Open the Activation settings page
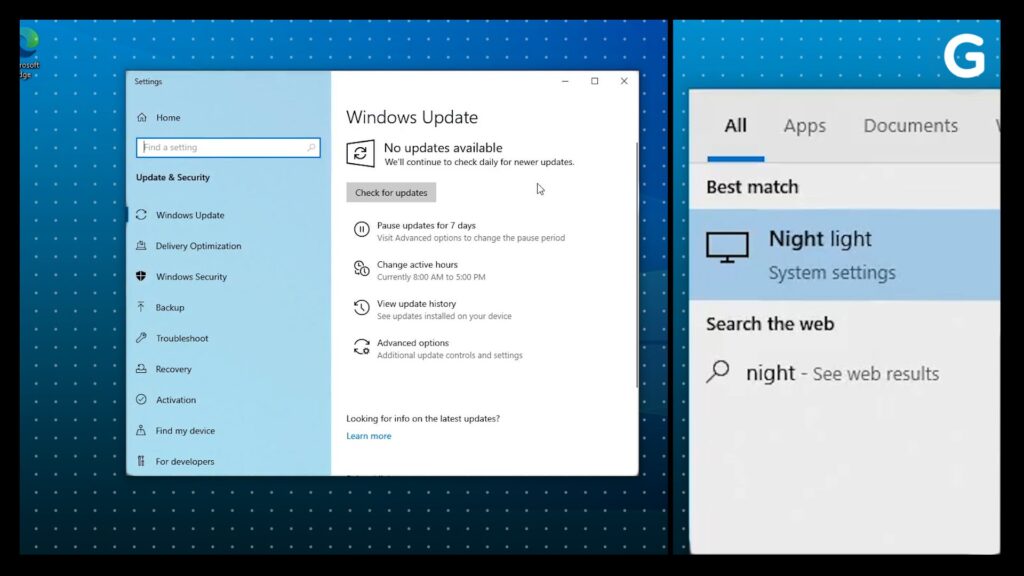This screenshot has width=1024, height=576. coord(176,400)
